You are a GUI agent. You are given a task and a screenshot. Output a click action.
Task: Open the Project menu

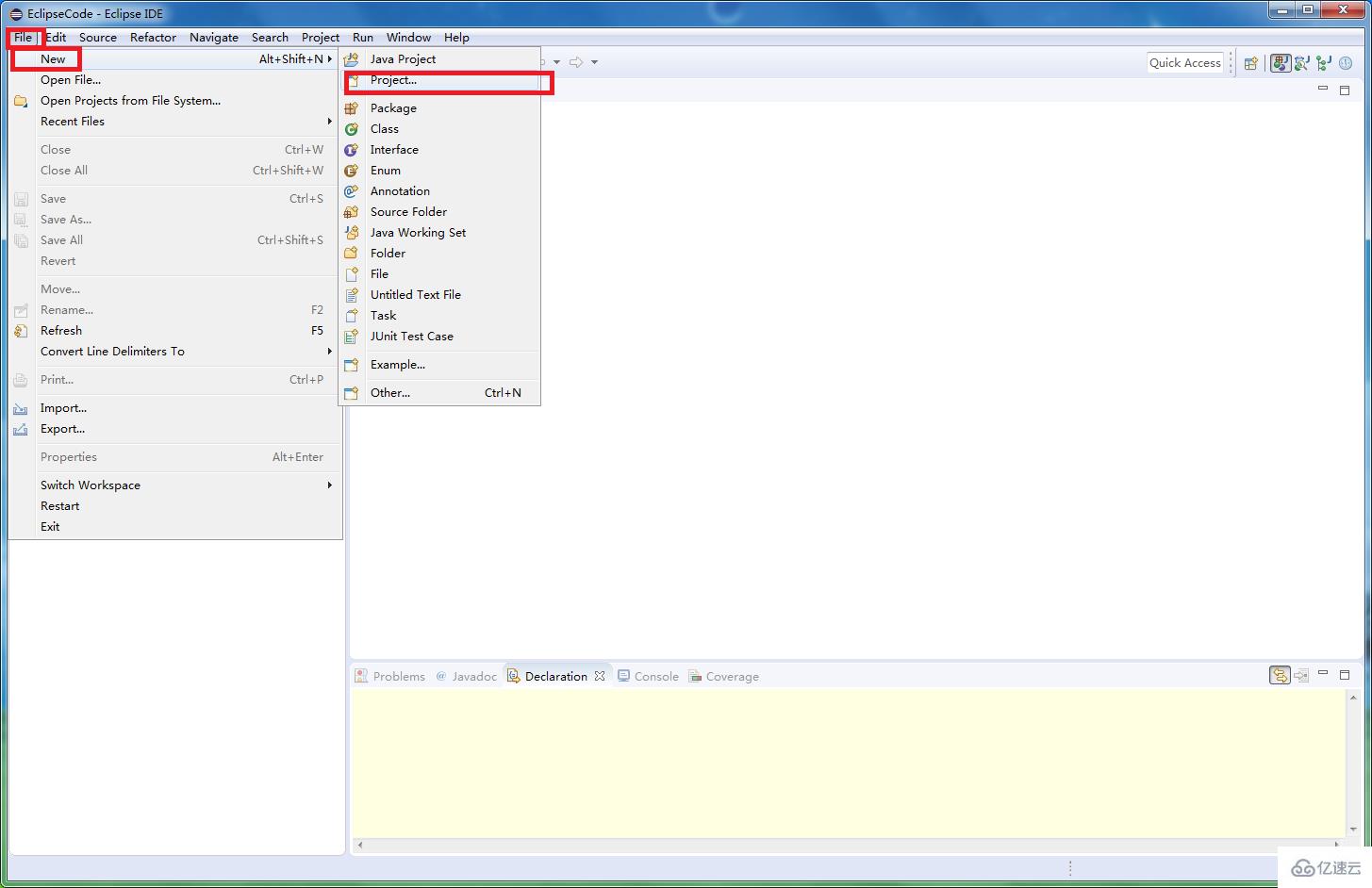(x=321, y=38)
